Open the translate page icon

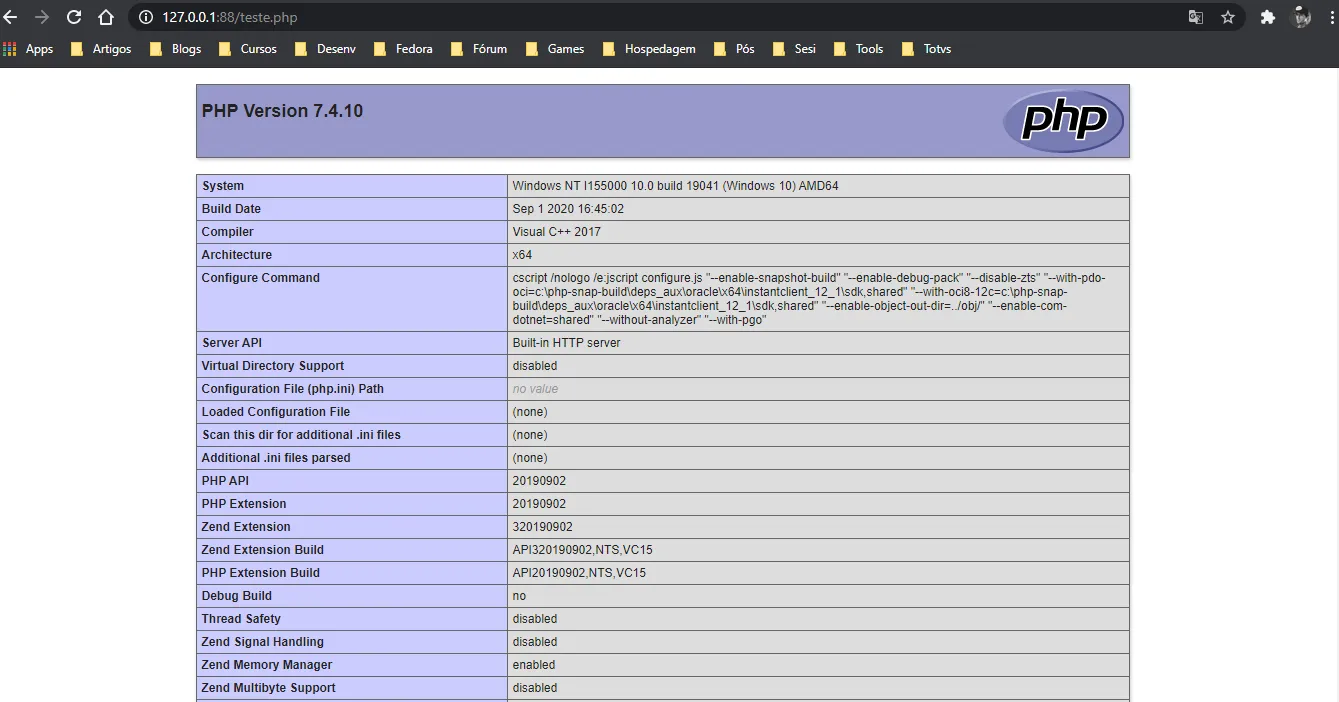click(1195, 17)
